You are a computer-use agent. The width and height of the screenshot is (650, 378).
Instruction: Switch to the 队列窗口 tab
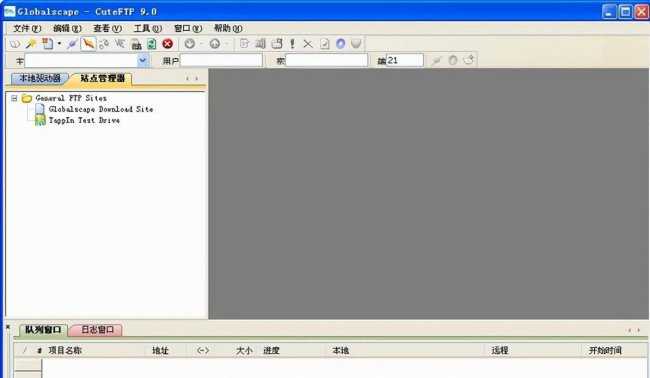pyautogui.click(x=43, y=330)
